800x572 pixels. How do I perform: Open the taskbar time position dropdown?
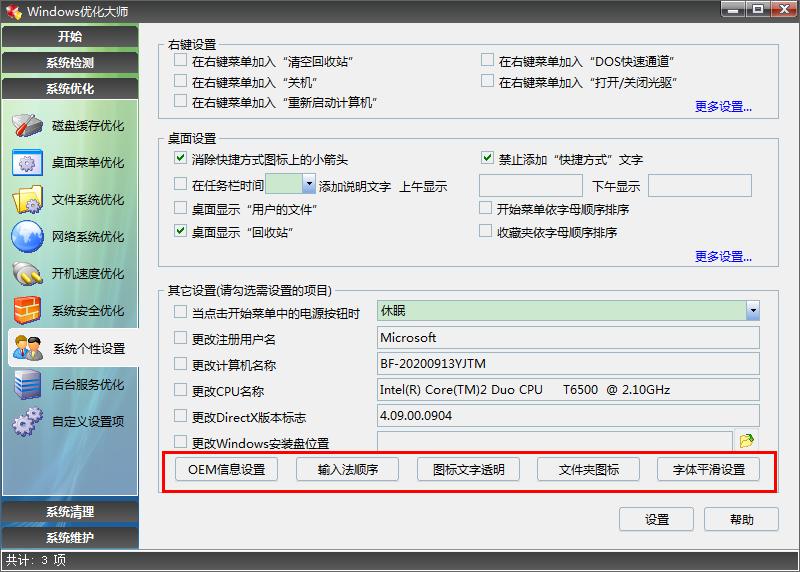(x=309, y=184)
